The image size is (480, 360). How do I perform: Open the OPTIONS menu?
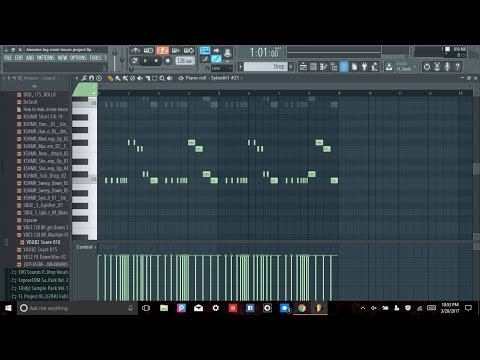tap(78, 58)
